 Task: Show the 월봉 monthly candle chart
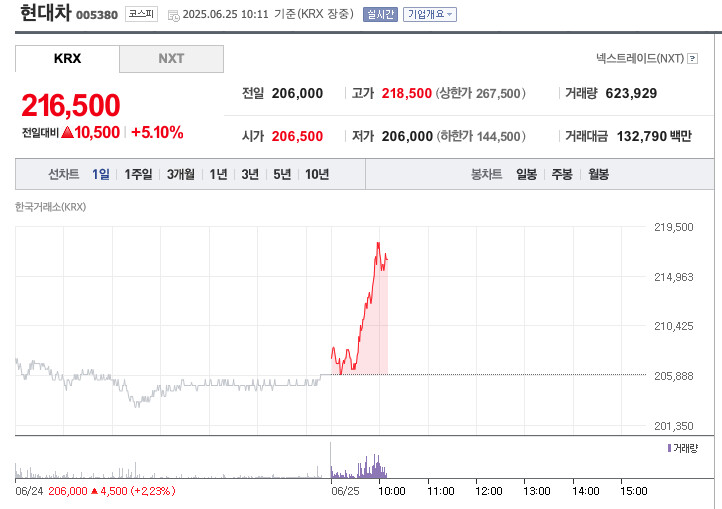pos(598,174)
